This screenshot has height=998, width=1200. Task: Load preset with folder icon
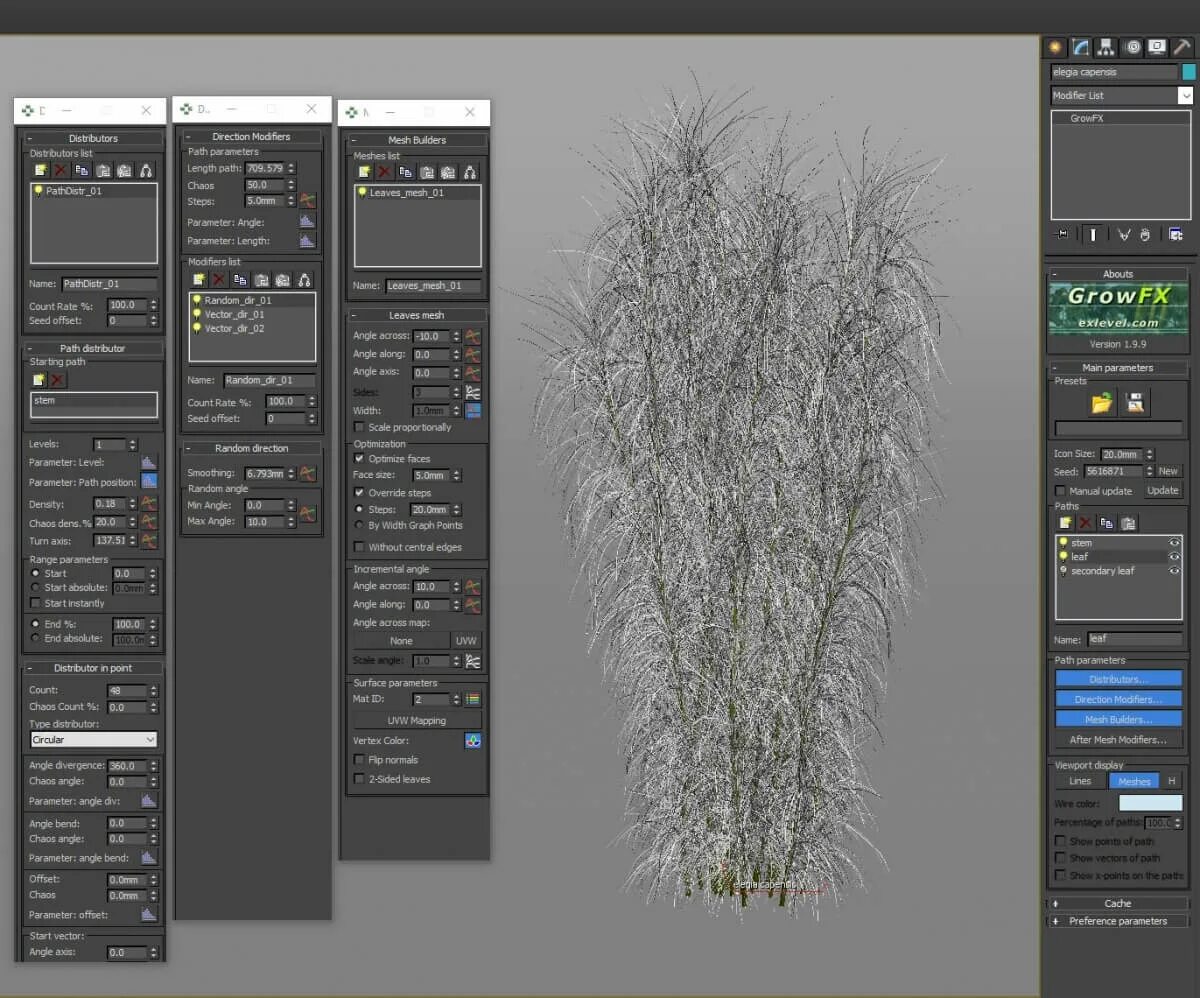click(x=1102, y=403)
